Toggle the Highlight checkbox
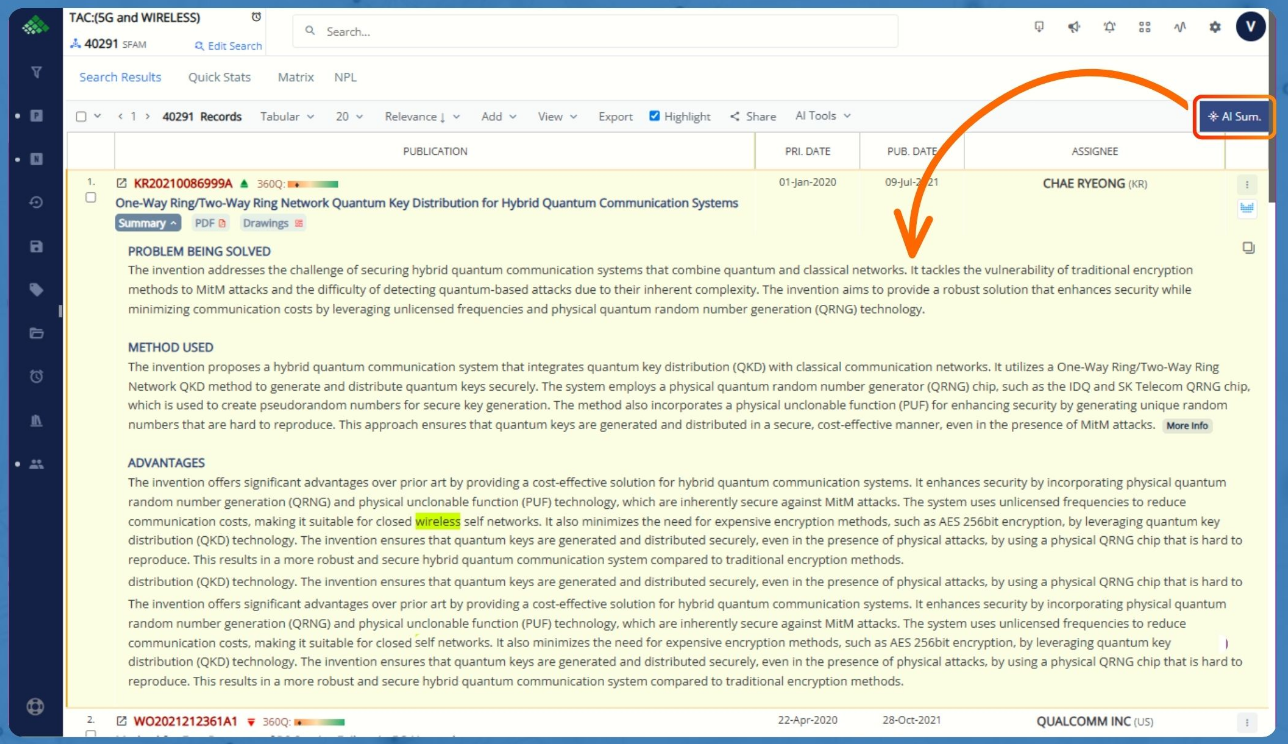The image size is (1288, 744). tap(655, 116)
